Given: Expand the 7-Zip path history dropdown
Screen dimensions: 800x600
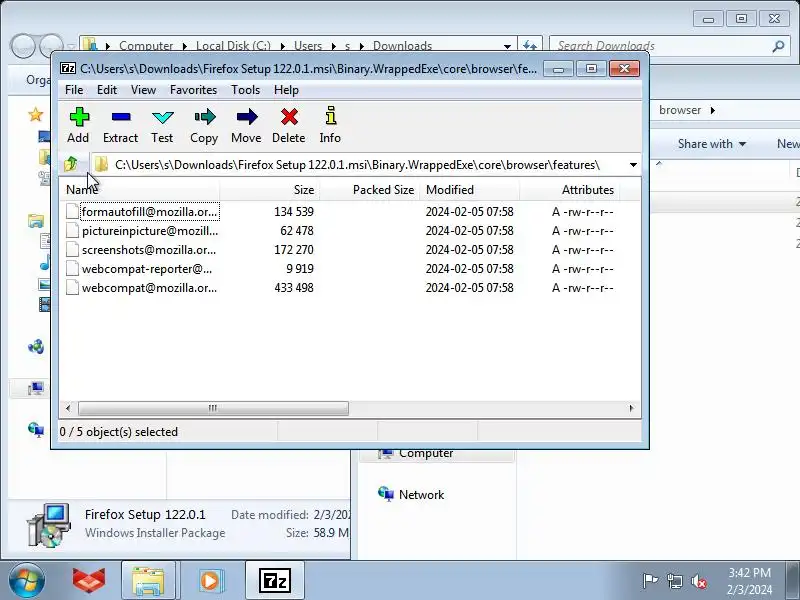Looking at the screenshot, I should pos(633,165).
